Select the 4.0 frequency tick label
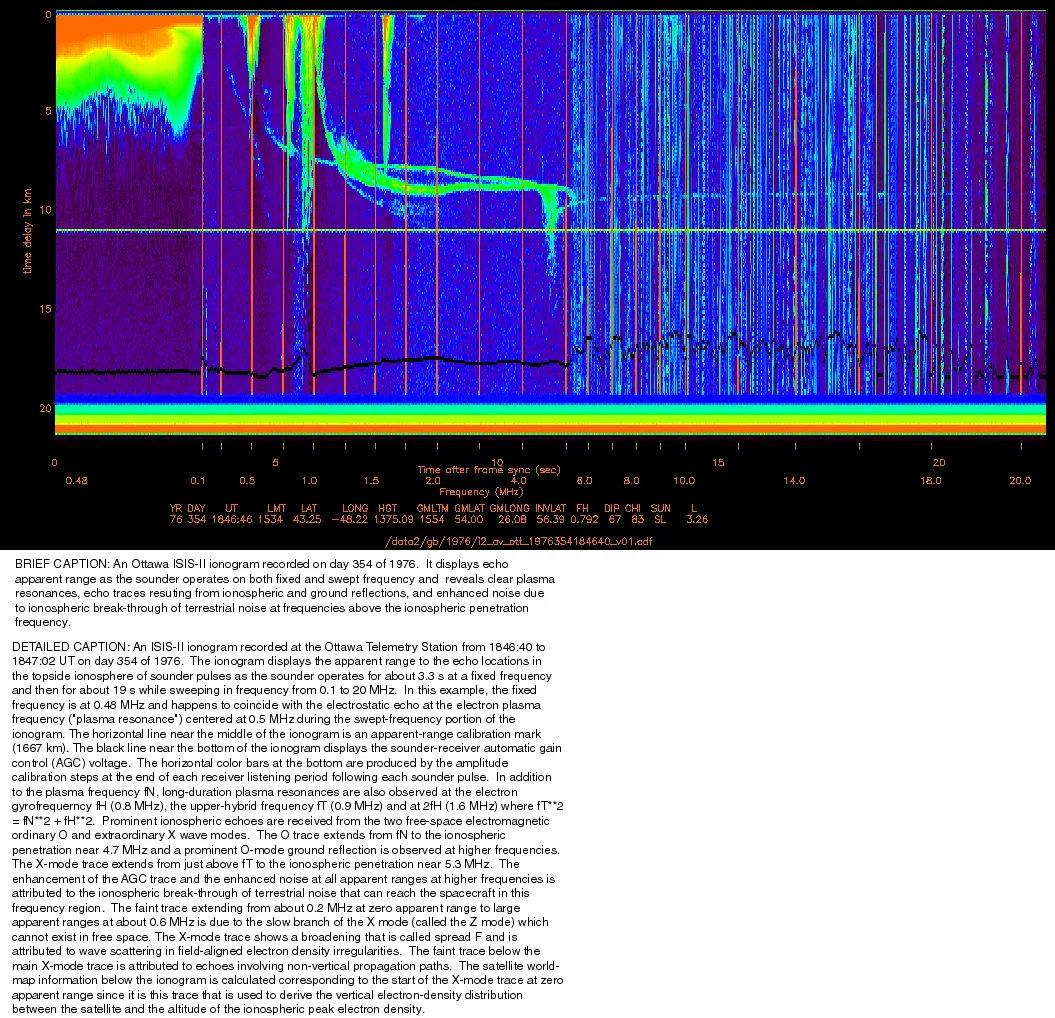 tap(518, 480)
